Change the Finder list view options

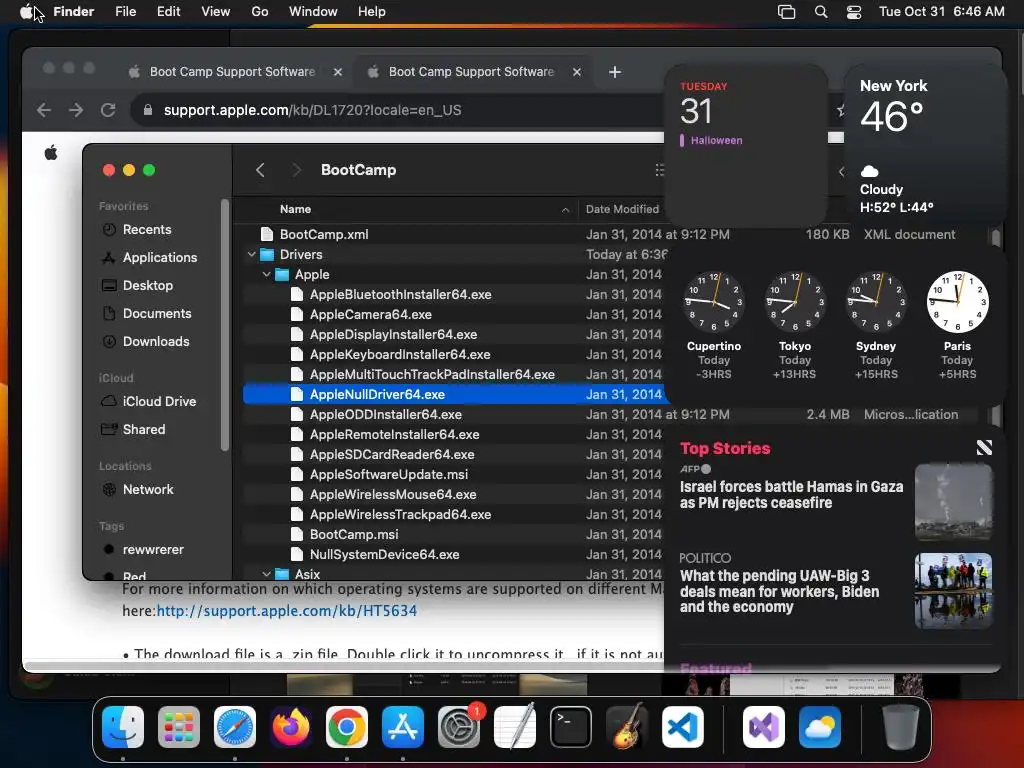660,170
